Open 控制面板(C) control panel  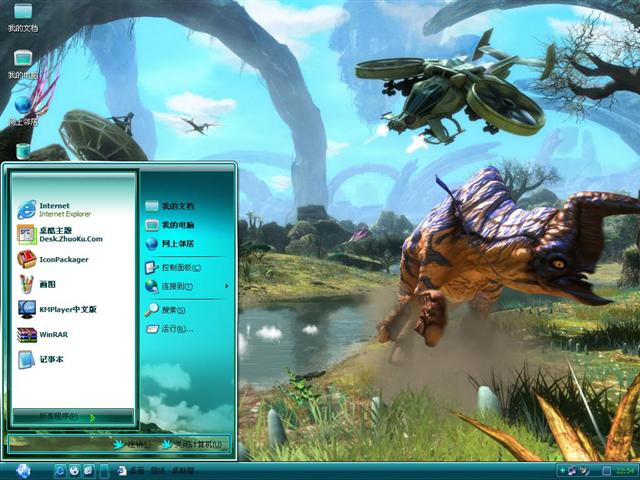pyautogui.click(x=173, y=268)
